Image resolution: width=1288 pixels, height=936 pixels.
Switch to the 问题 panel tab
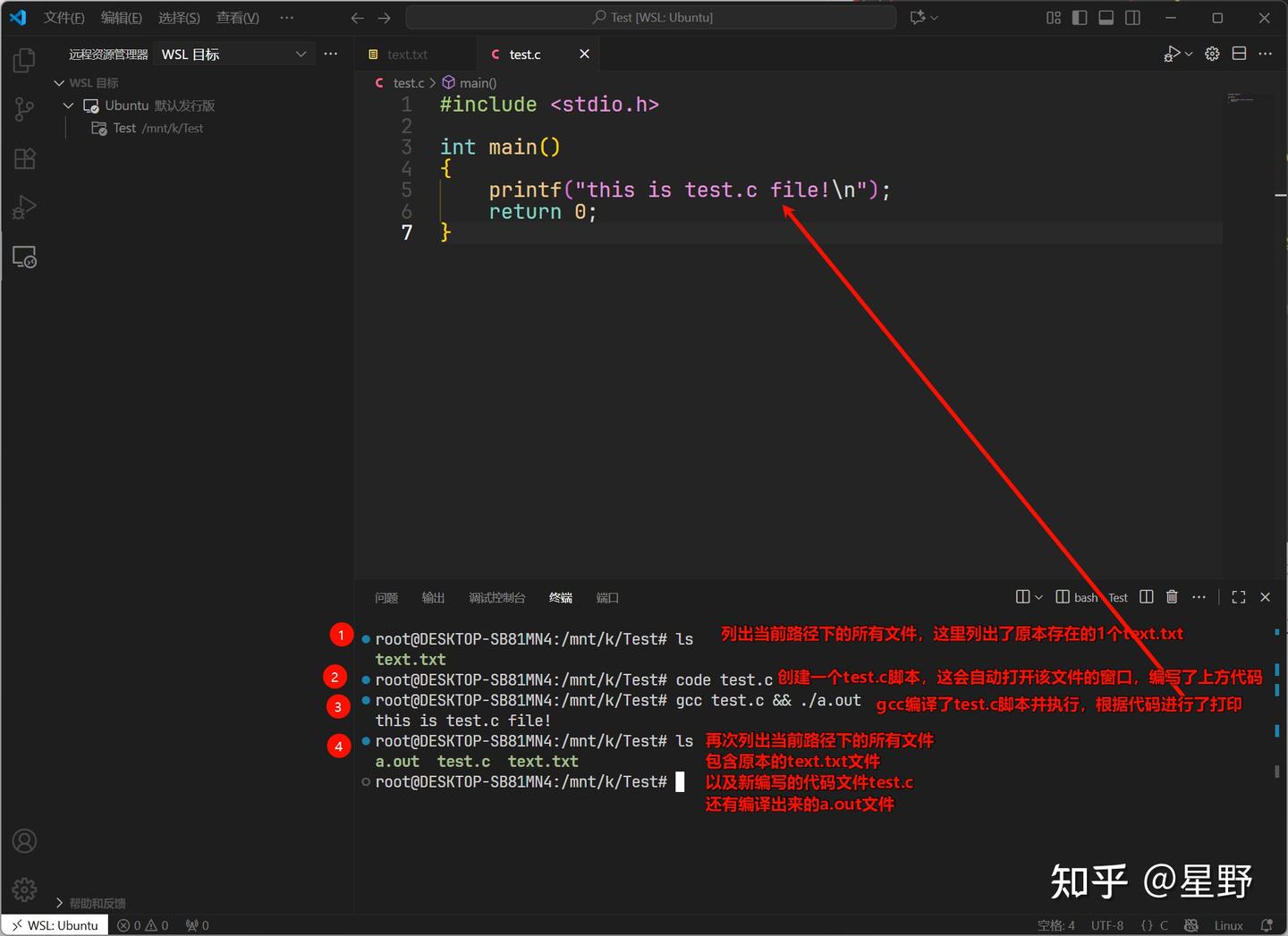pyautogui.click(x=386, y=597)
